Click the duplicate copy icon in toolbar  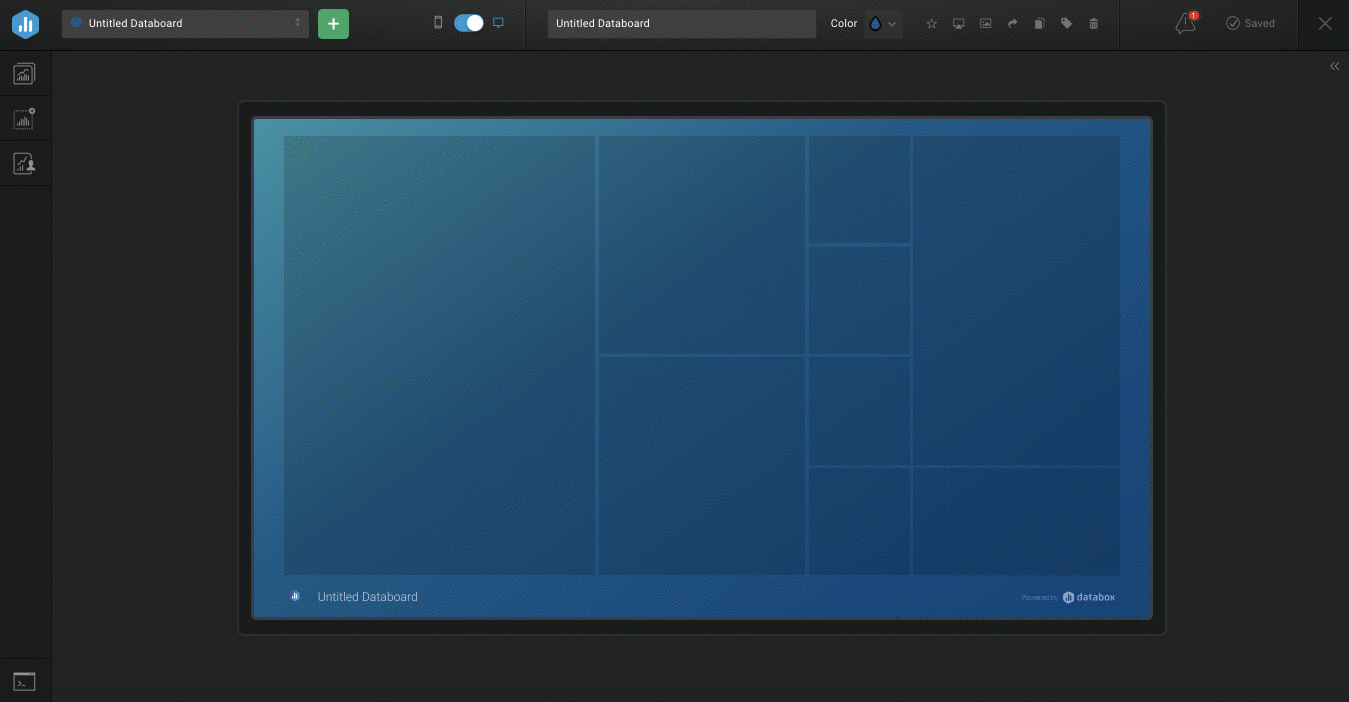1039,24
